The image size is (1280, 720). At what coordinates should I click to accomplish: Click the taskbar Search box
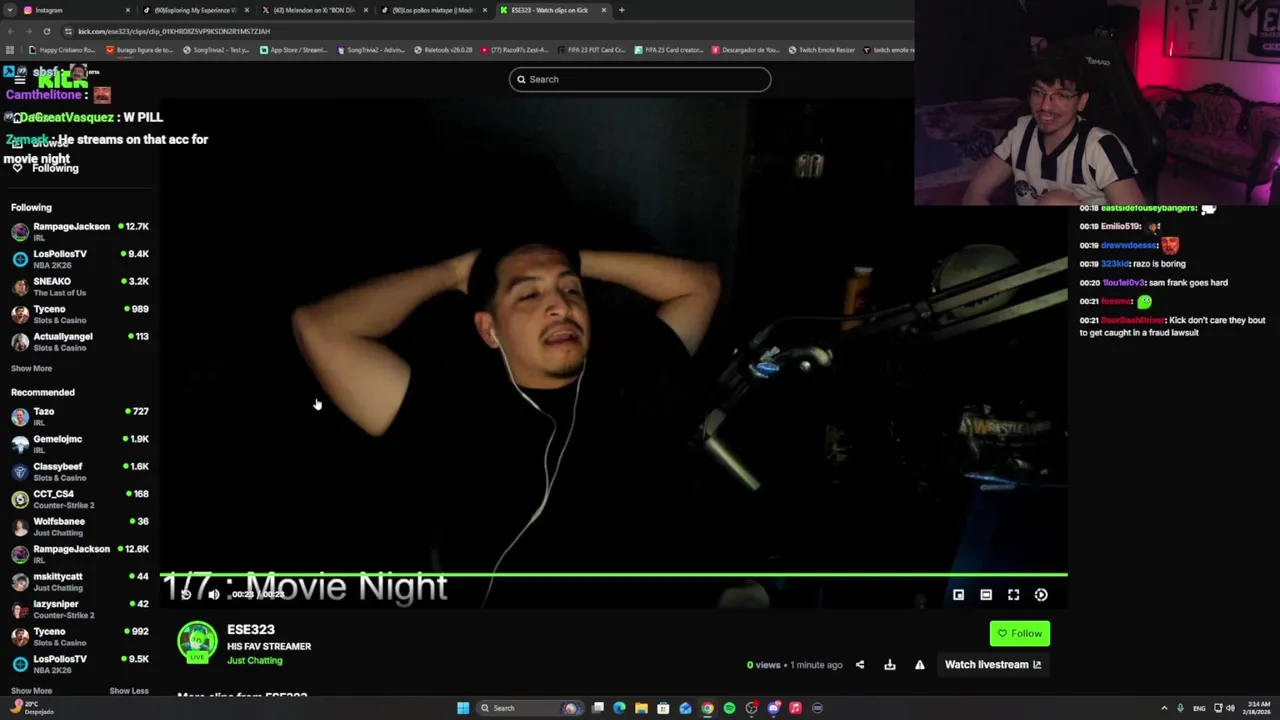(x=530, y=708)
